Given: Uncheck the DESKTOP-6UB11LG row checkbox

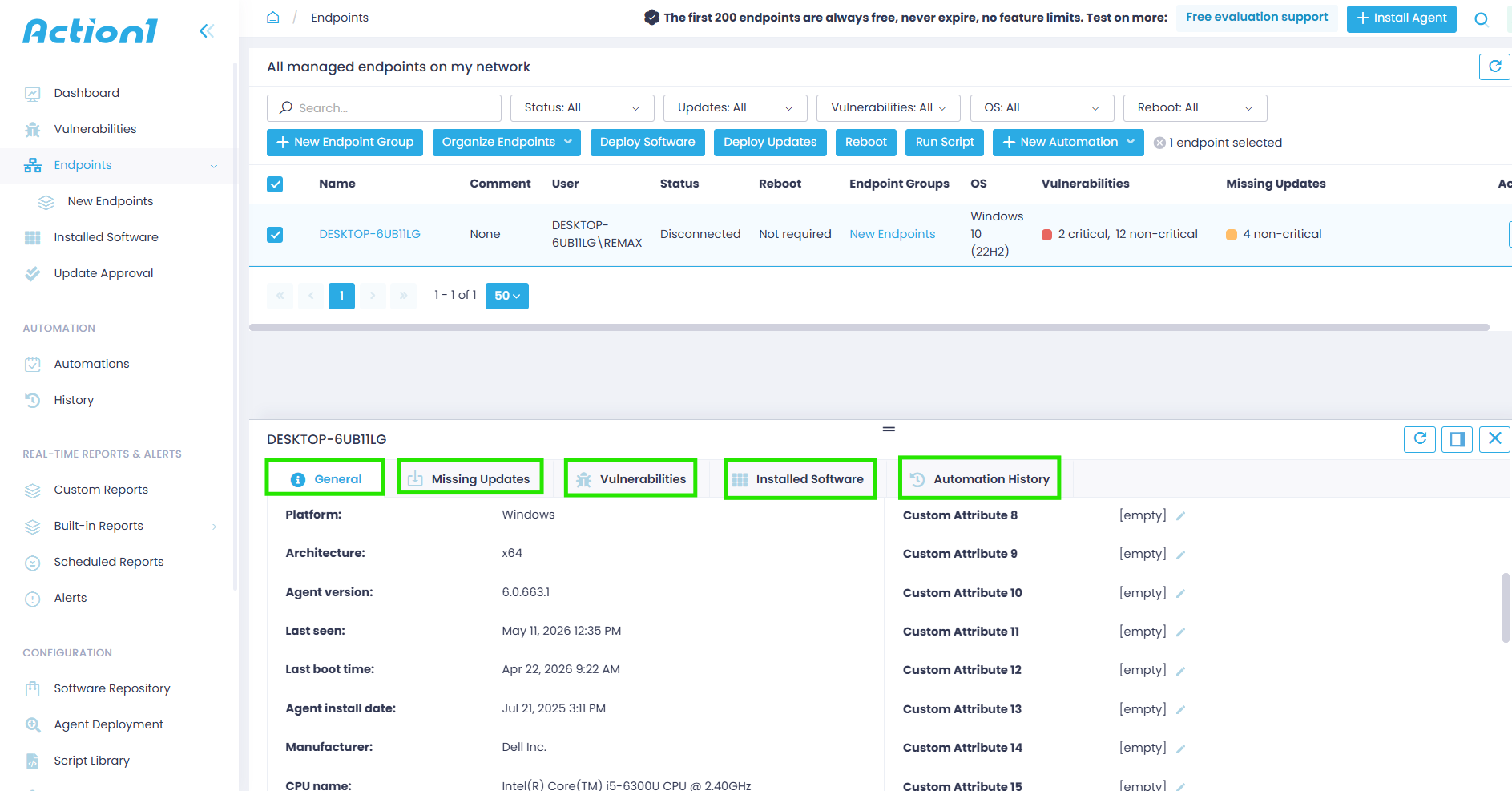Looking at the screenshot, I should tap(275, 235).
